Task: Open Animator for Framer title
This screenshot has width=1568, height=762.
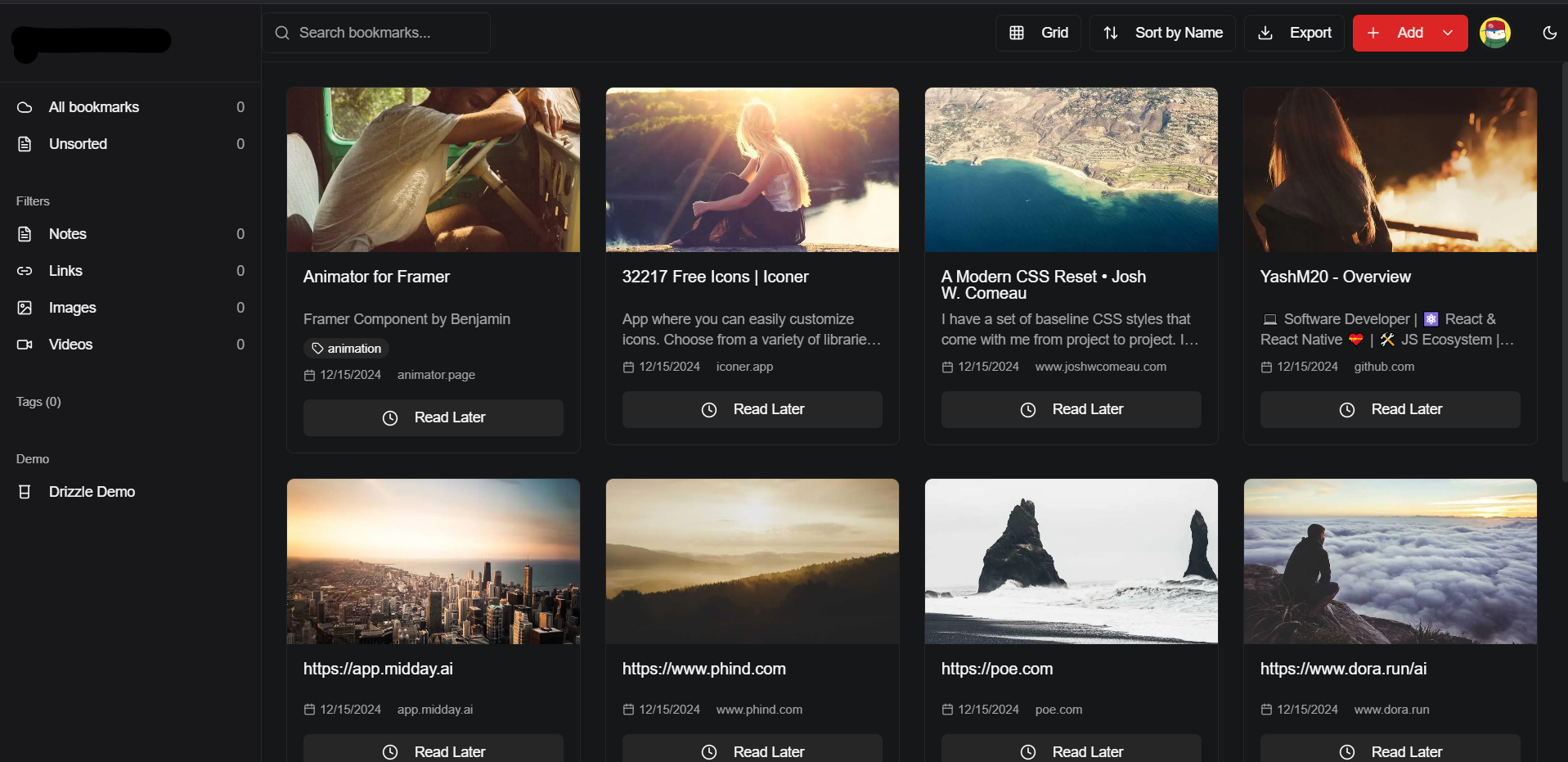Action: click(x=376, y=277)
